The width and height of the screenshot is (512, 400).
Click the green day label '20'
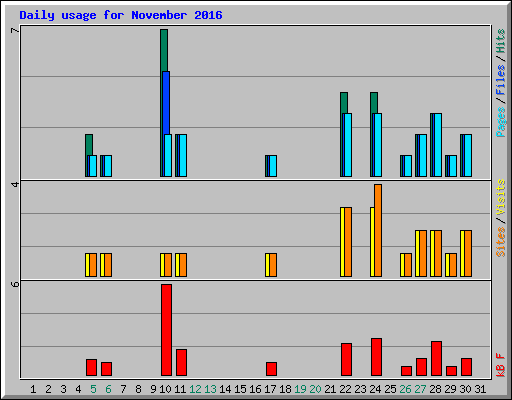click(315, 389)
